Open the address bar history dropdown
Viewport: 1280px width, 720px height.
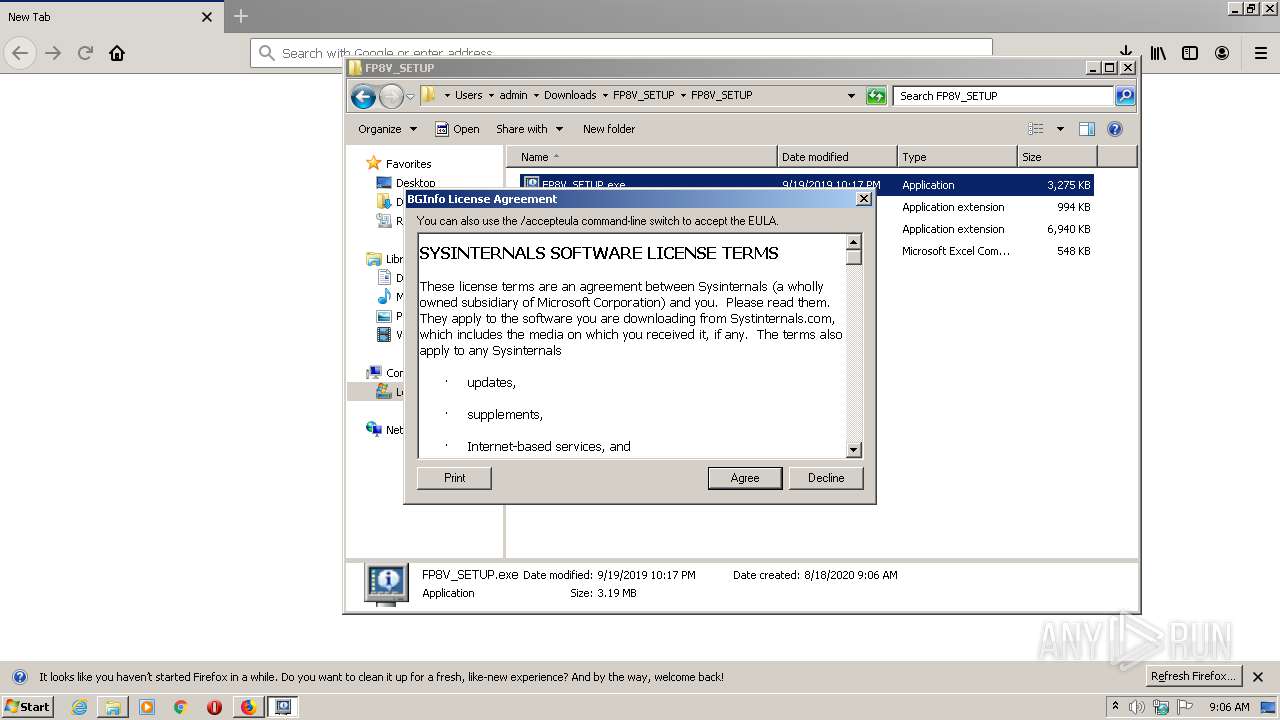(851, 96)
